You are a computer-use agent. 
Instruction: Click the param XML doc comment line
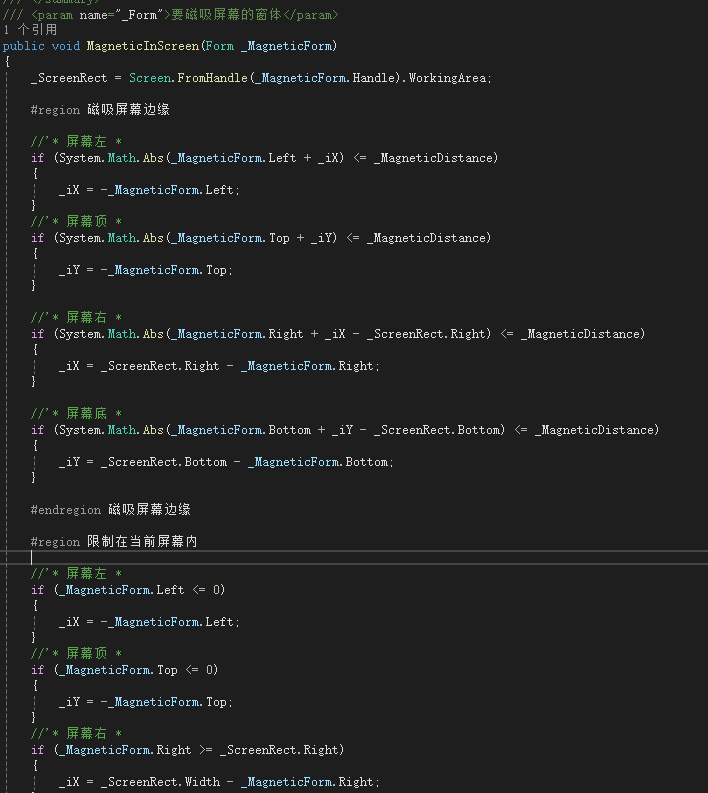pos(170,15)
